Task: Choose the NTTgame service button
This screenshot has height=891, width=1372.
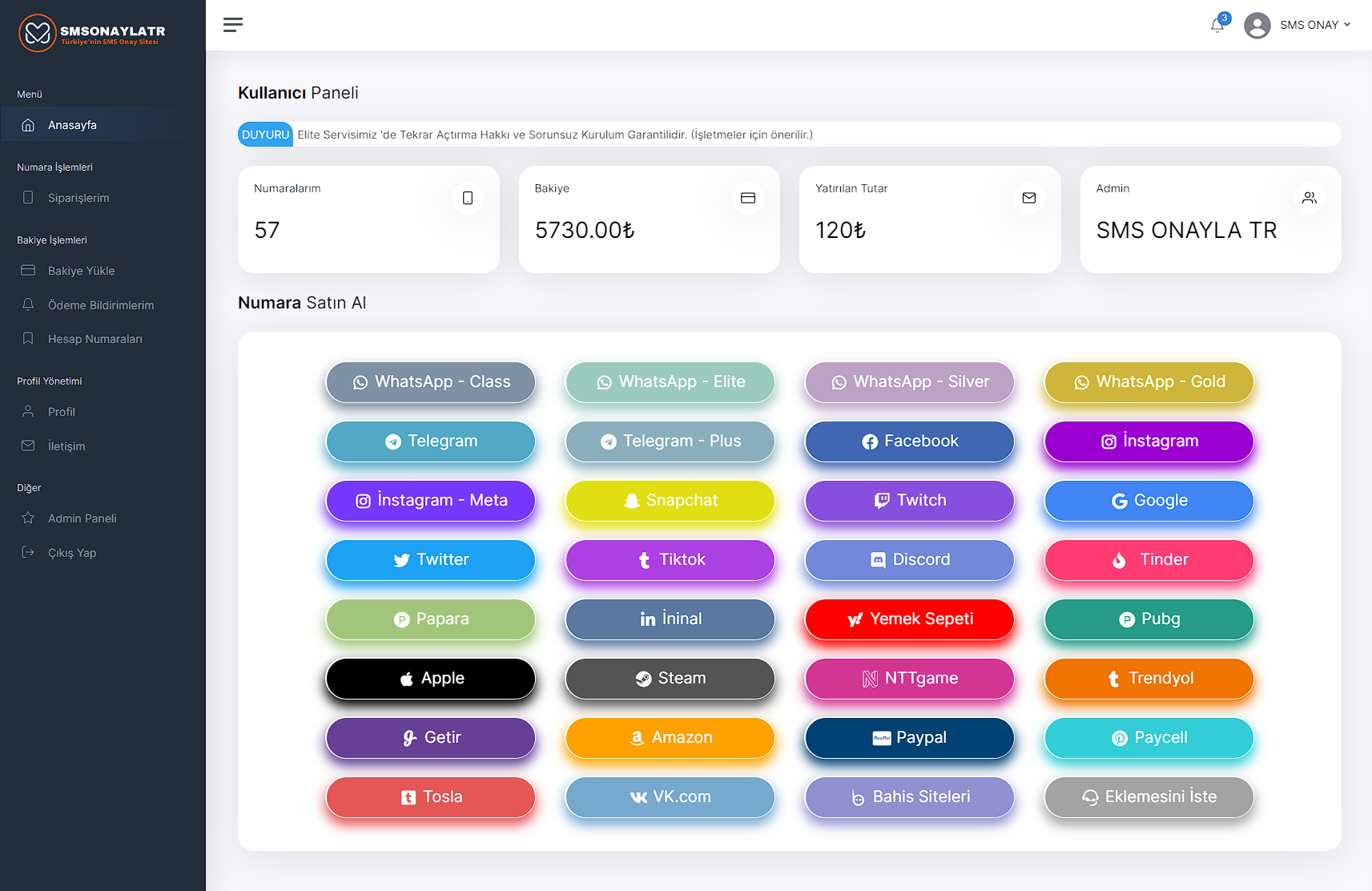Action: [909, 679]
